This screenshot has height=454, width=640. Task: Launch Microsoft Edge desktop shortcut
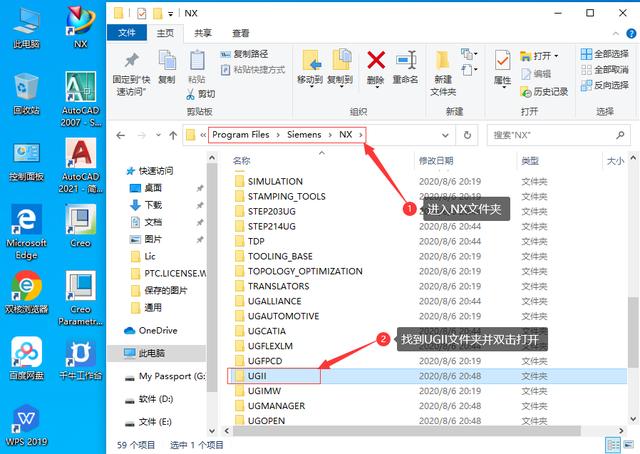pos(27,231)
